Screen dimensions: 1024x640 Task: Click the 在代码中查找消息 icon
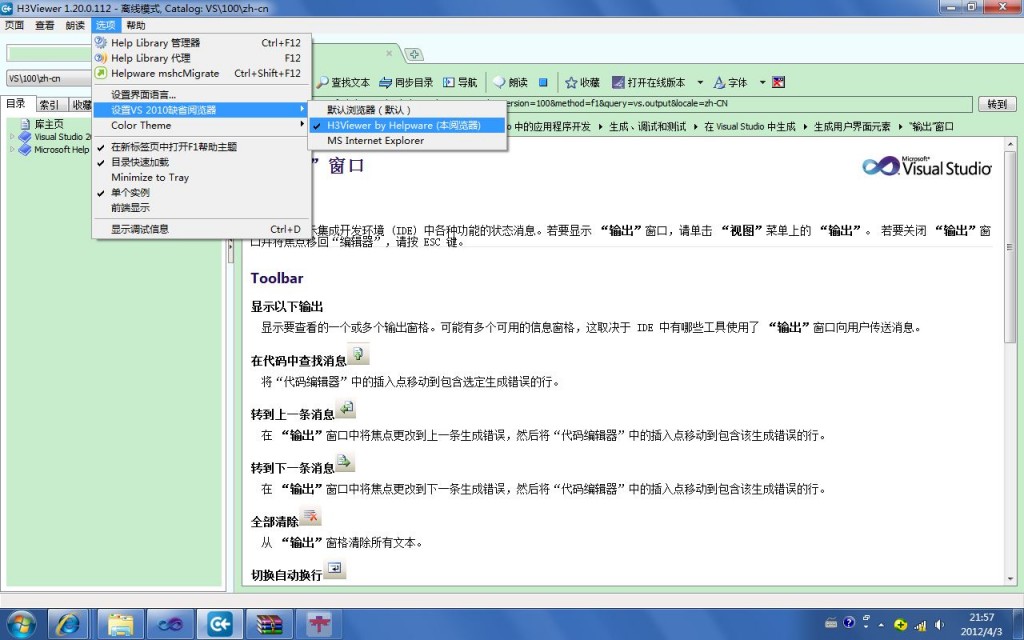(x=358, y=354)
